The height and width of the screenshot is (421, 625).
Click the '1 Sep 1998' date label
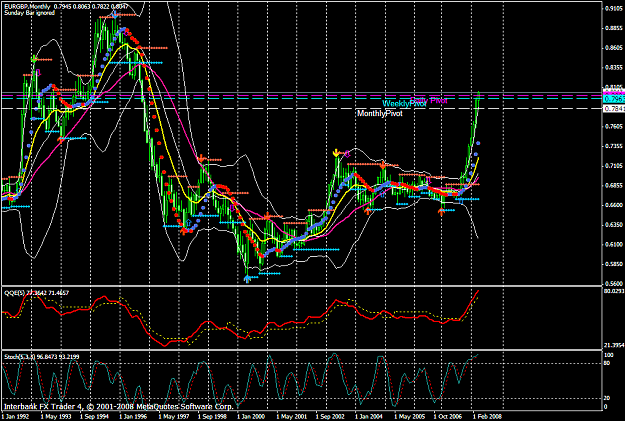coord(212,417)
